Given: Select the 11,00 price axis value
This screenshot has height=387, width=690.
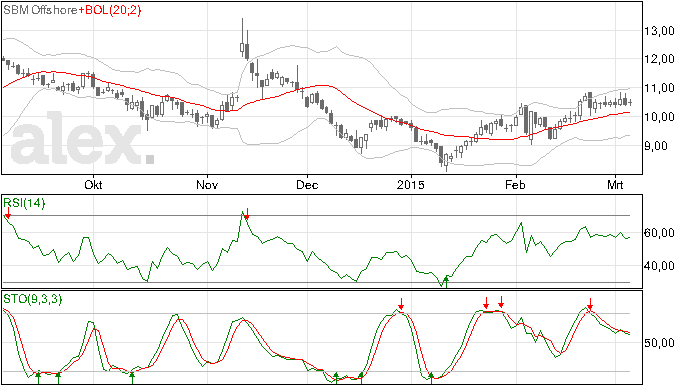Looking at the screenshot, I should coord(659,88).
